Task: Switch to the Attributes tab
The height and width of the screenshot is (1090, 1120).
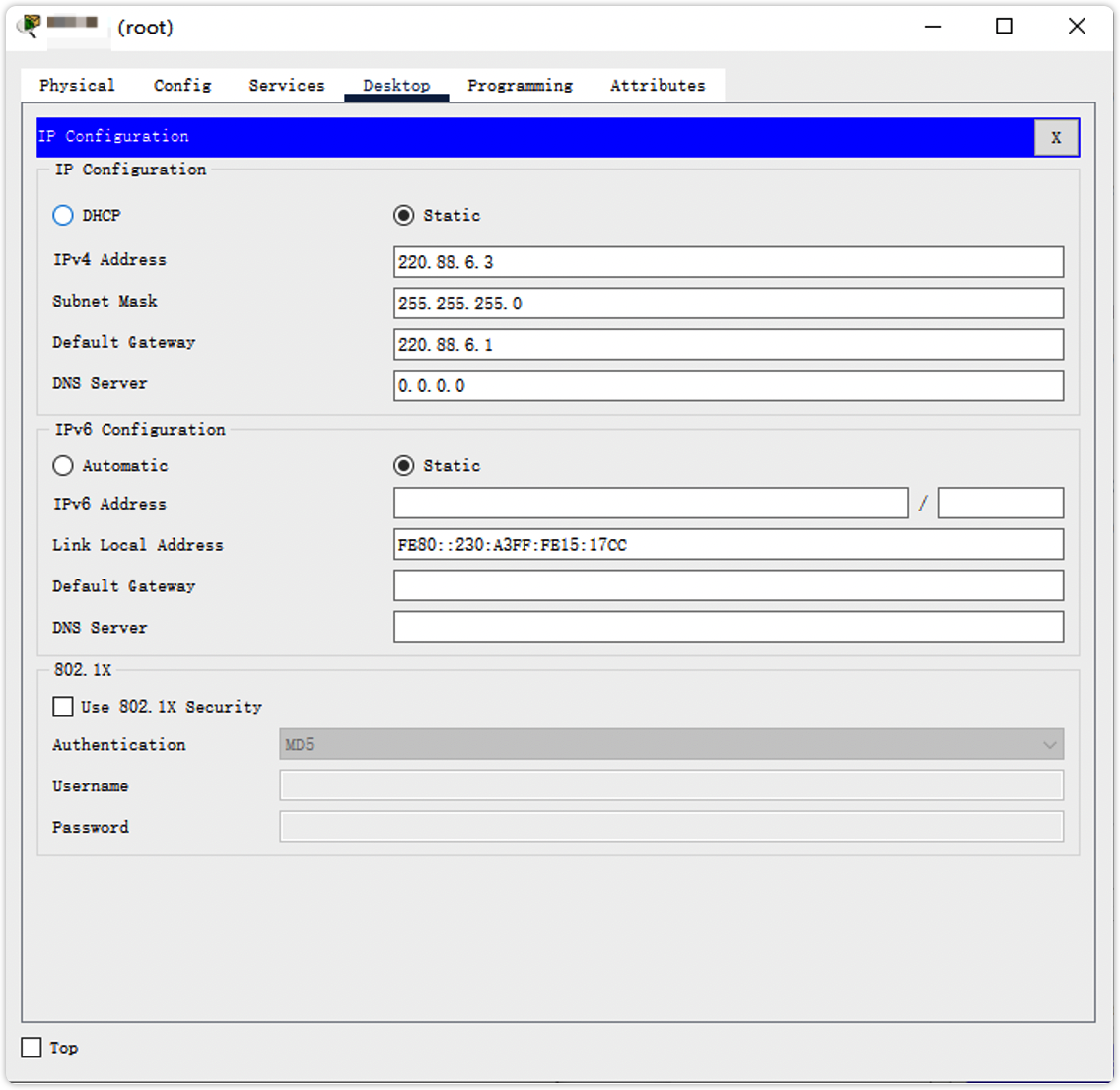Action: [x=658, y=86]
